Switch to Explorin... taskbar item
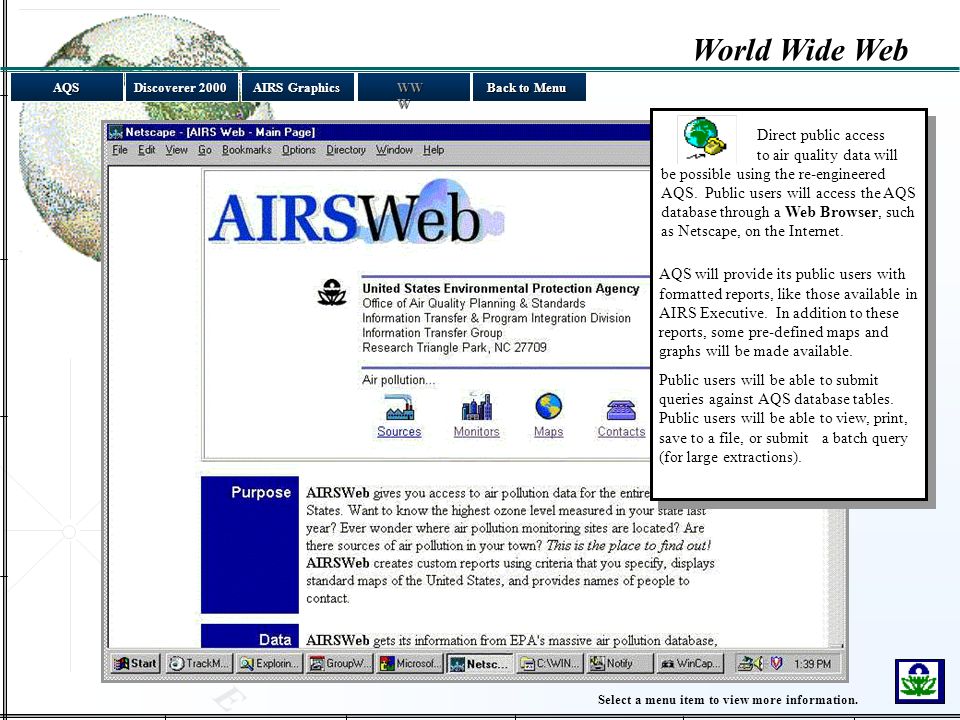The height and width of the screenshot is (720, 960). [269, 663]
